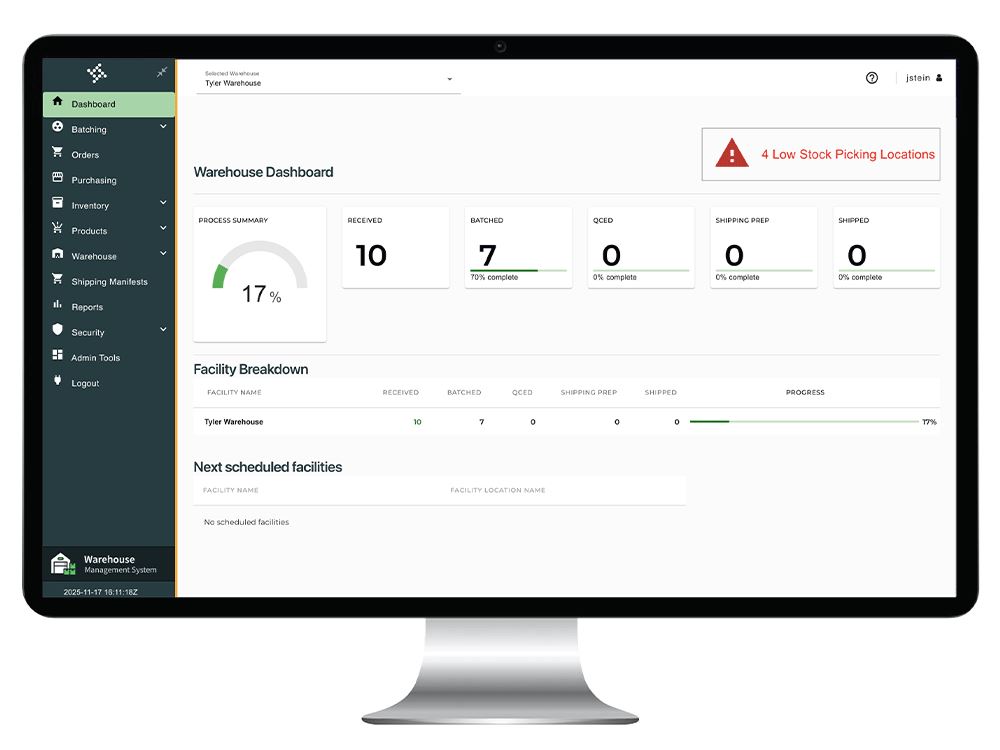Click the Logout plug icon
The height and width of the screenshot is (750, 1000).
click(x=57, y=381)
